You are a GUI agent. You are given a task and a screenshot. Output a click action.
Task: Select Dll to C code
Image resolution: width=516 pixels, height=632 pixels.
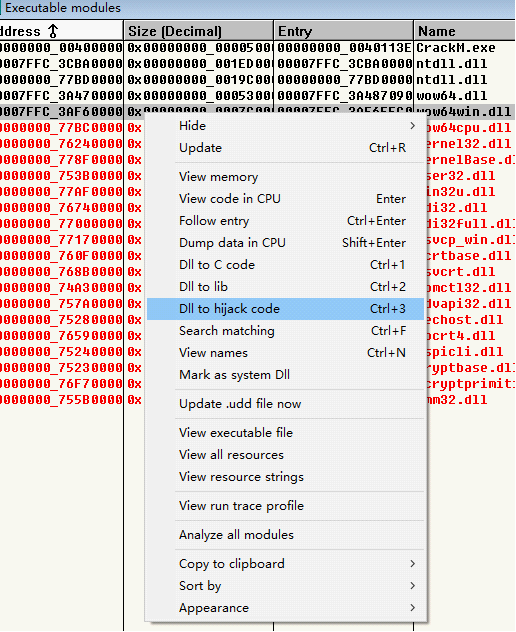(285, 265)
